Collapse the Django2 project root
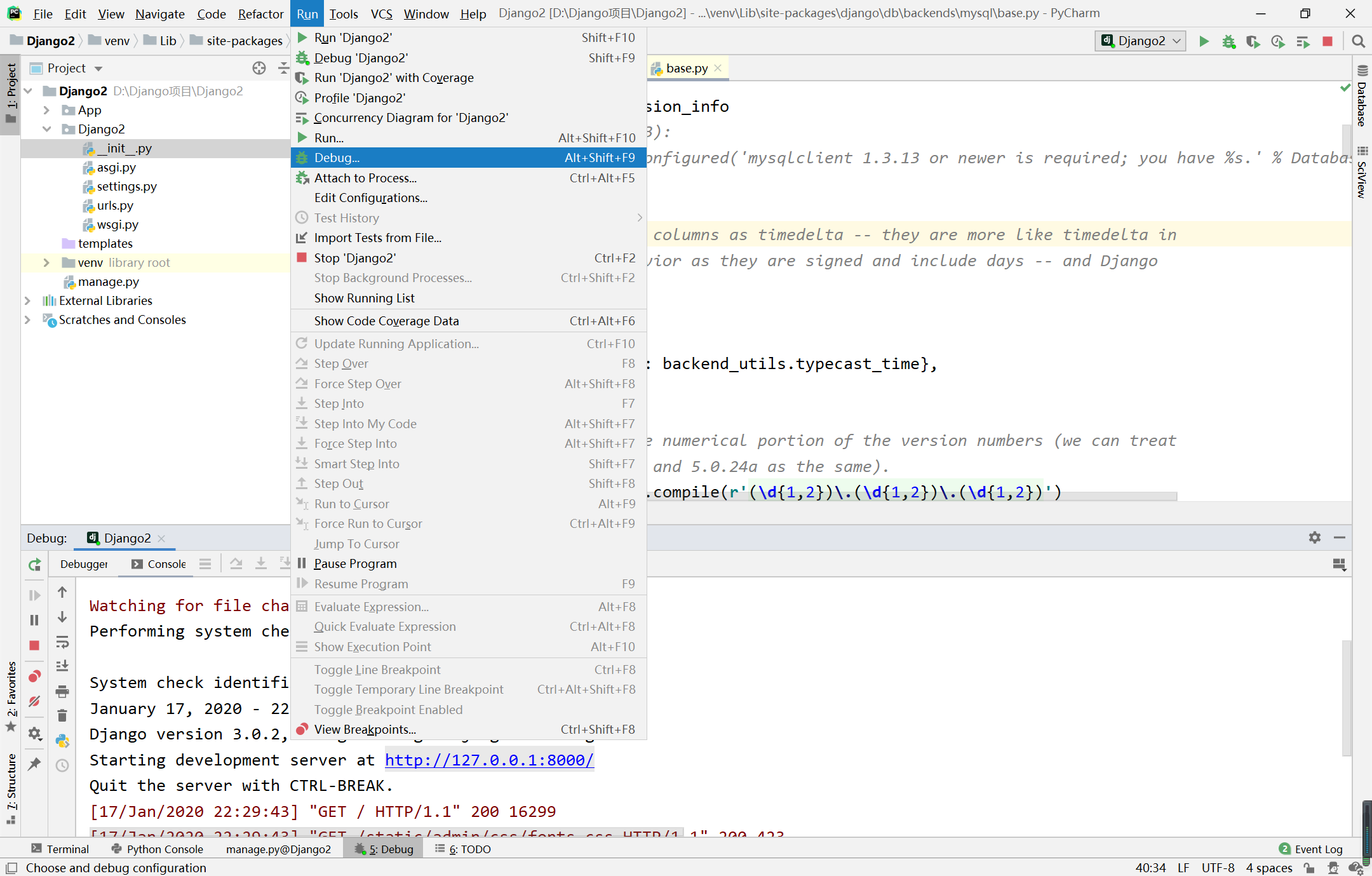The image size is (1372, 876). [x=28, y=91]
